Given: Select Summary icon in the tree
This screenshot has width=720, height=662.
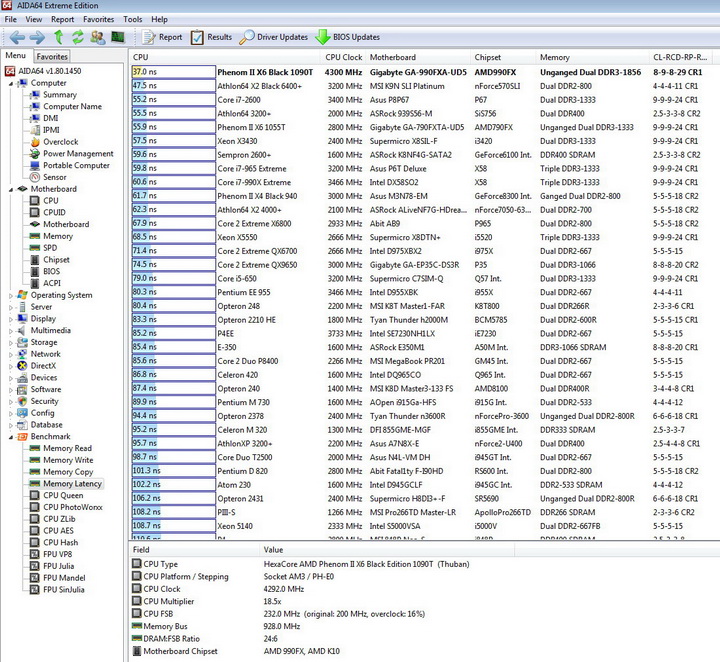Looking at the screenshot, I should pyautogui.click(x=34, y=95).
